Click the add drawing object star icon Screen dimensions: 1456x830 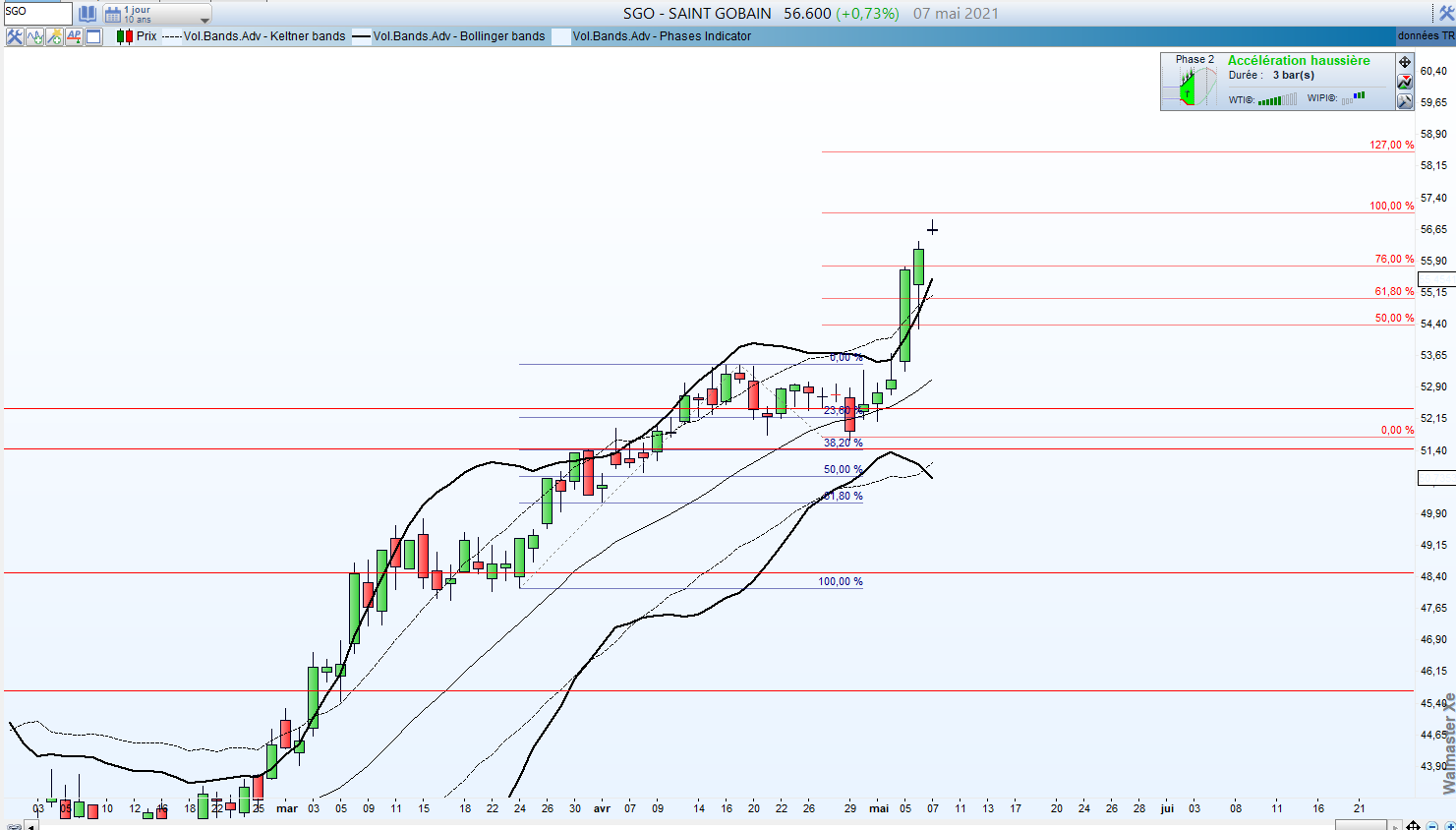55,36
